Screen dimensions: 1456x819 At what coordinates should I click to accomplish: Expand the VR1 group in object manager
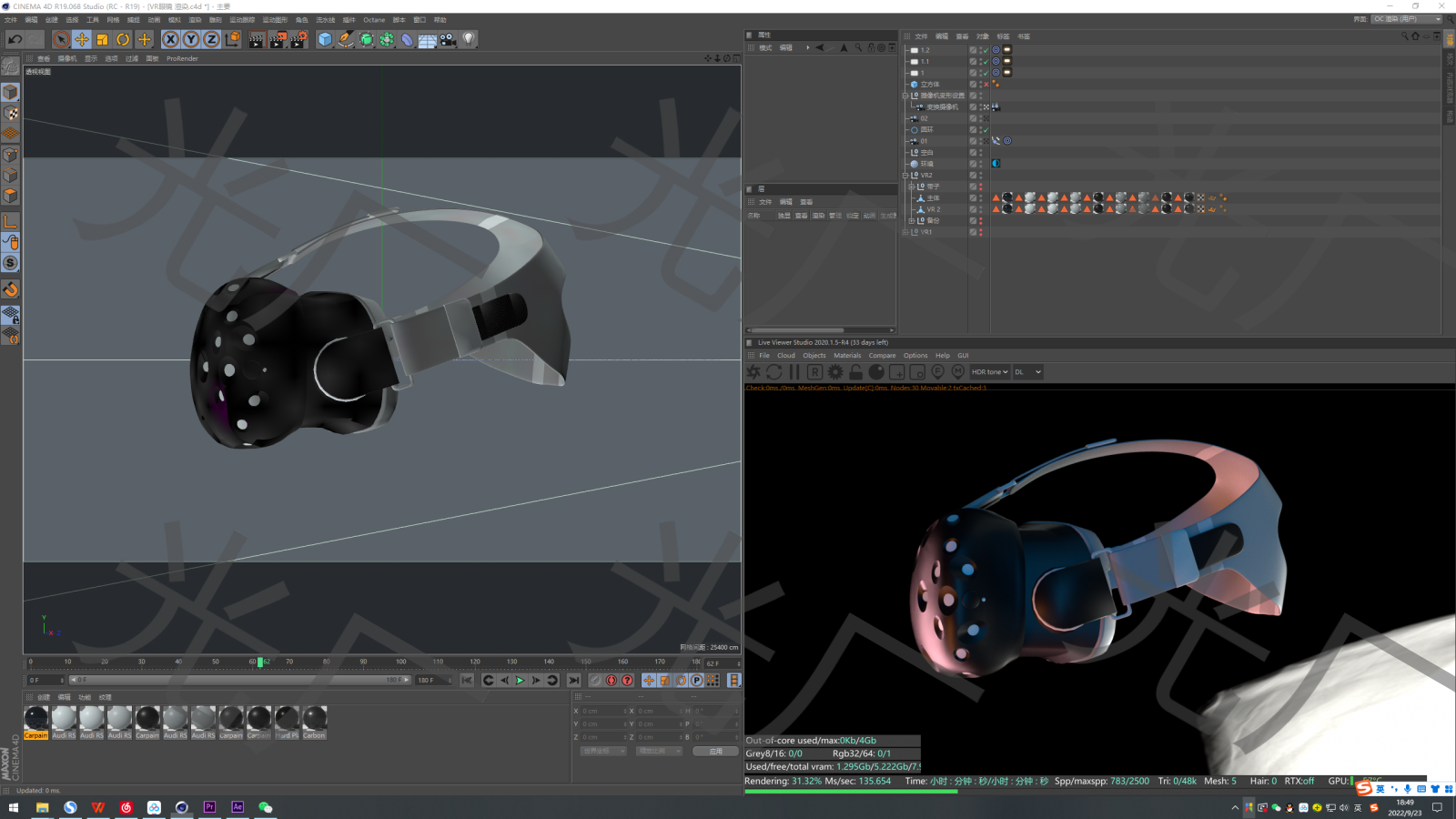pos(905,232)
